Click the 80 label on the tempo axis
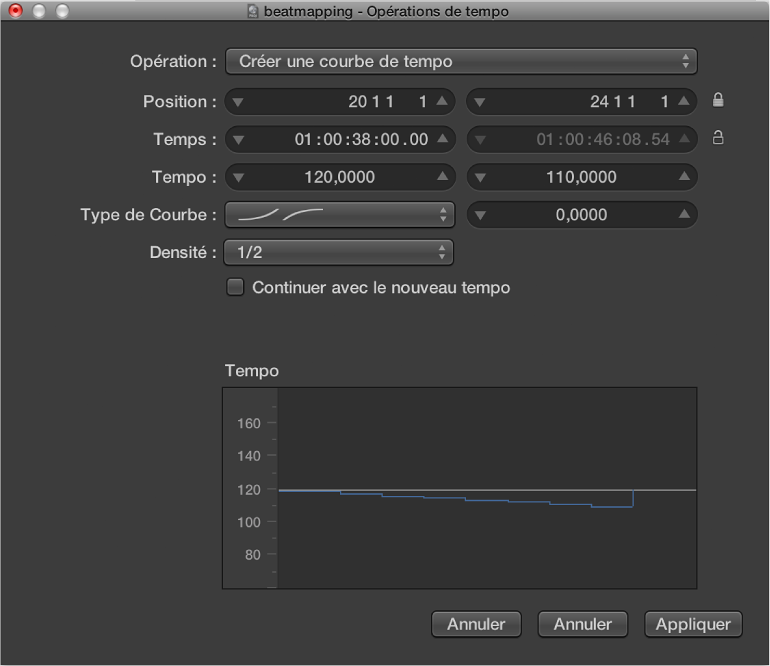This screenshot has height=666, width=770. coord(252,555)
